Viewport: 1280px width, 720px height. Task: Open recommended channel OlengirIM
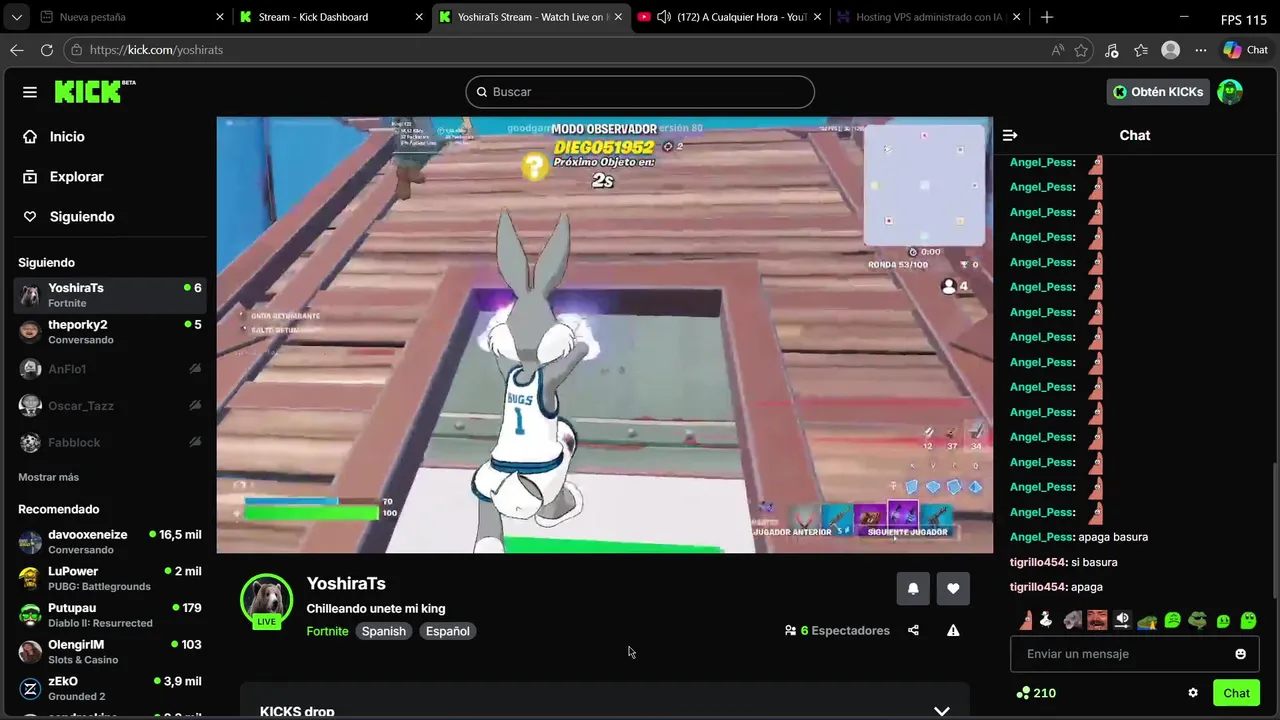pos(110,652)
